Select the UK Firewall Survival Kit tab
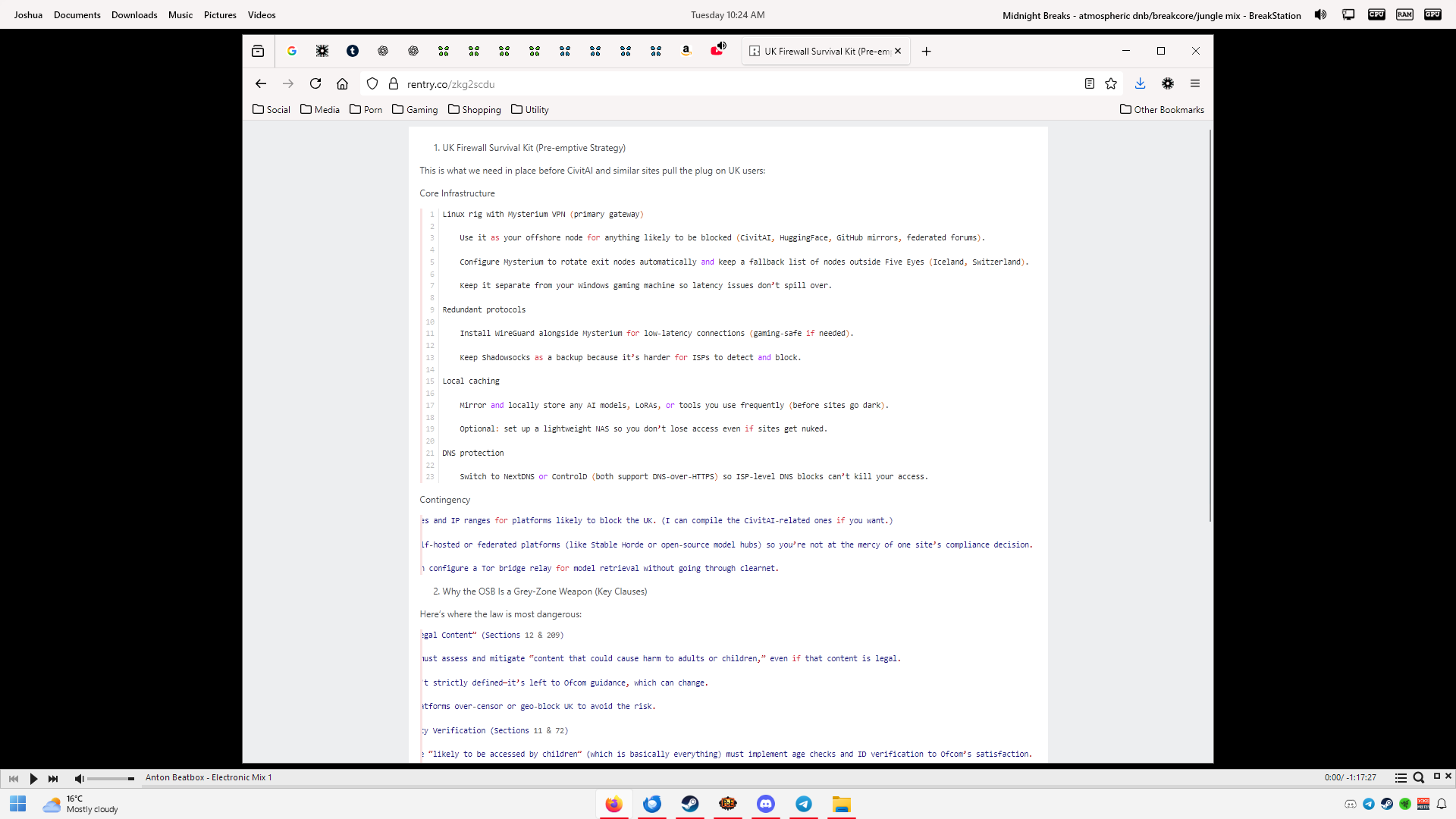Image resolution: width=1456 pixels, height=819 pixels. (827, 52)
